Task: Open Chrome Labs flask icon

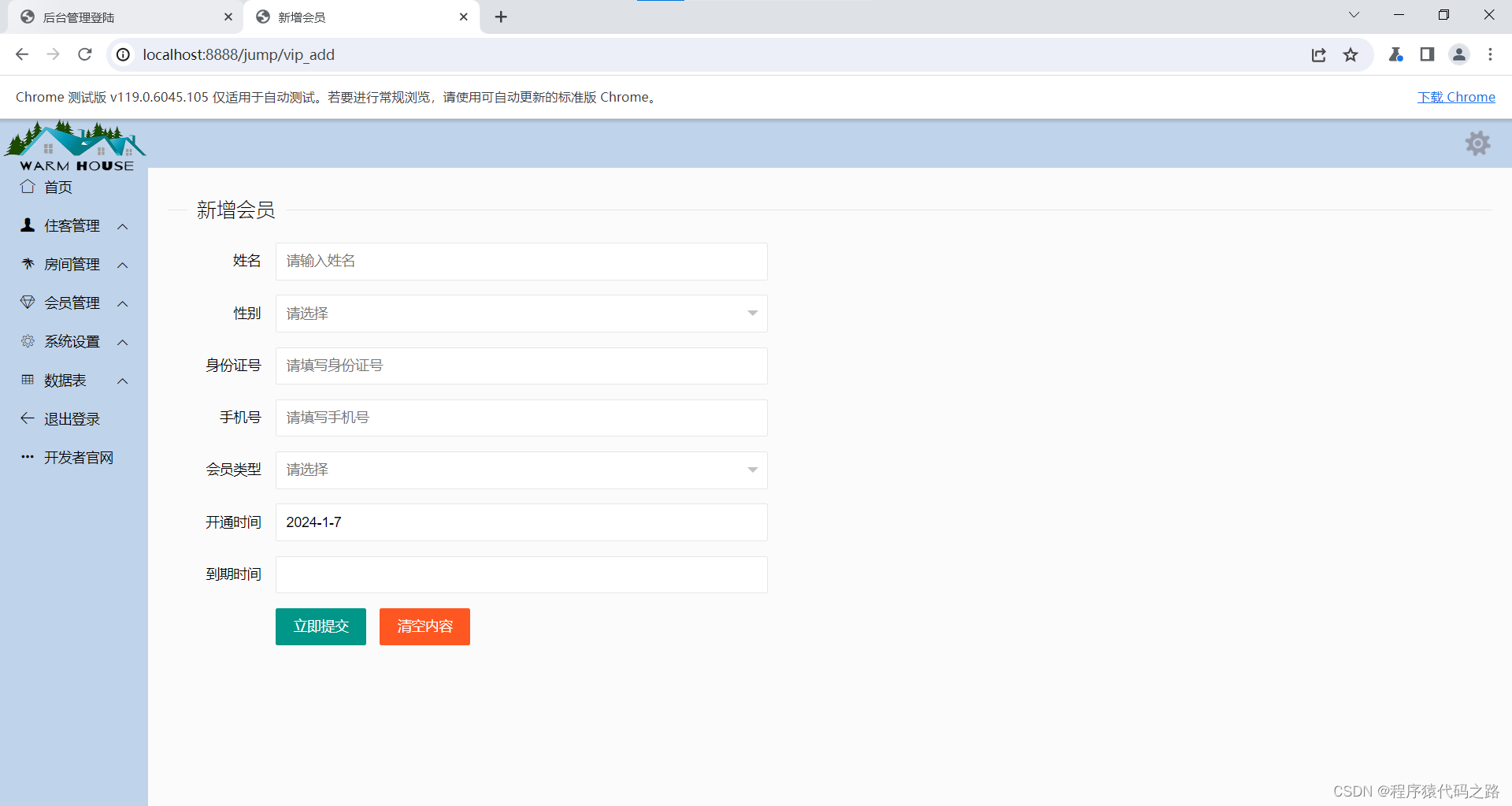Action: [x=1395, y=54]
